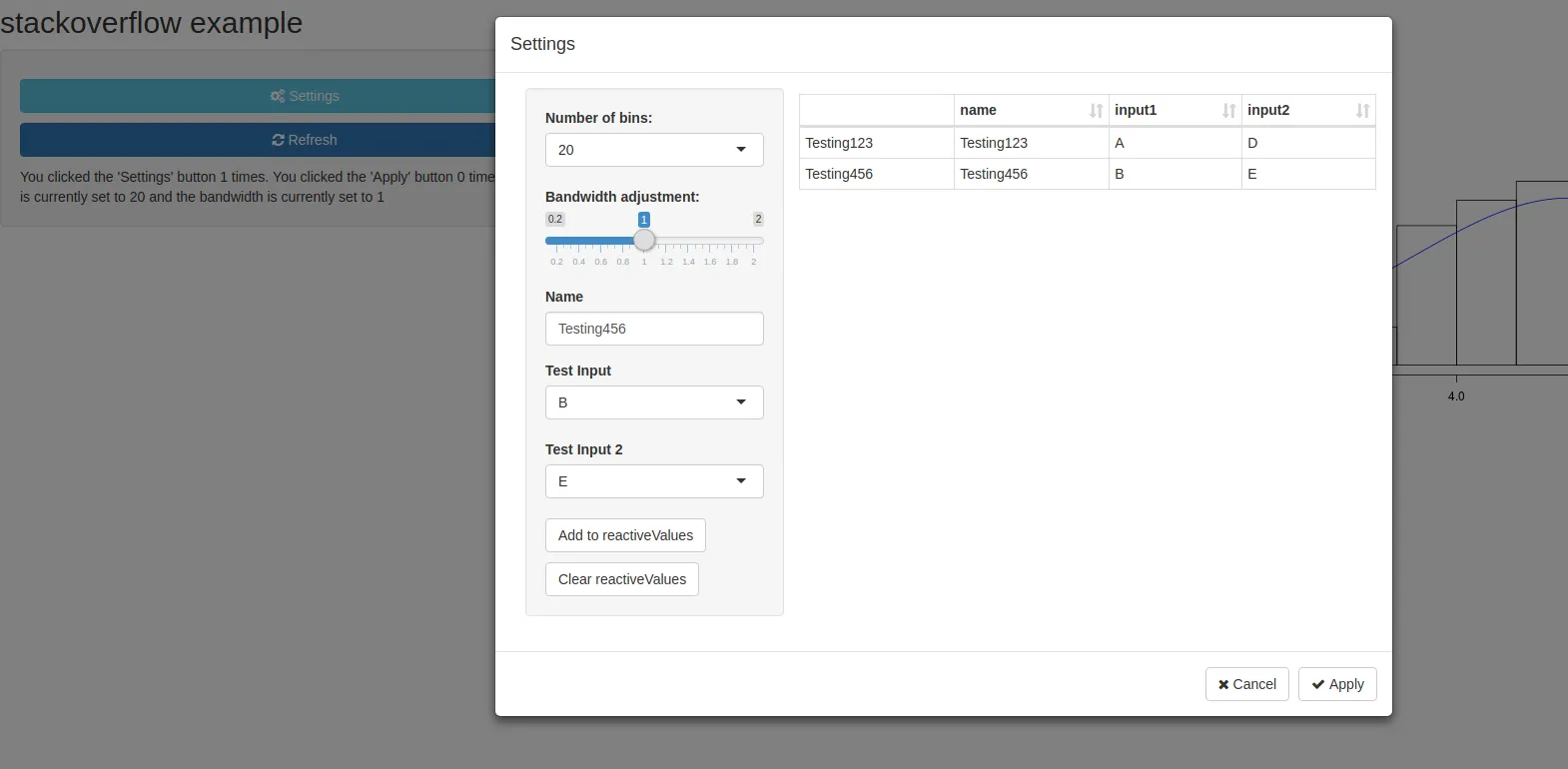The image size is (1568, 769).
Task: Expand the Test Input 2 dropdown showing E
Action: [654, 481]
